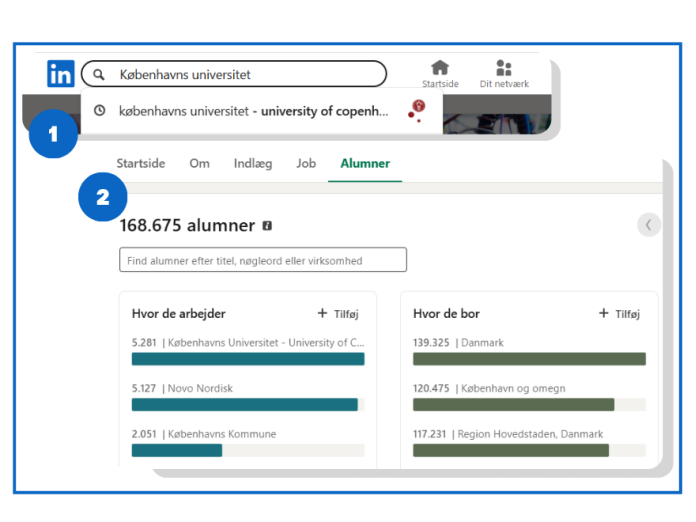Viewport: 696px width, 522px height.
Task: Select the Københavns Universitet employer bar
Action: (x=248, y=359)
